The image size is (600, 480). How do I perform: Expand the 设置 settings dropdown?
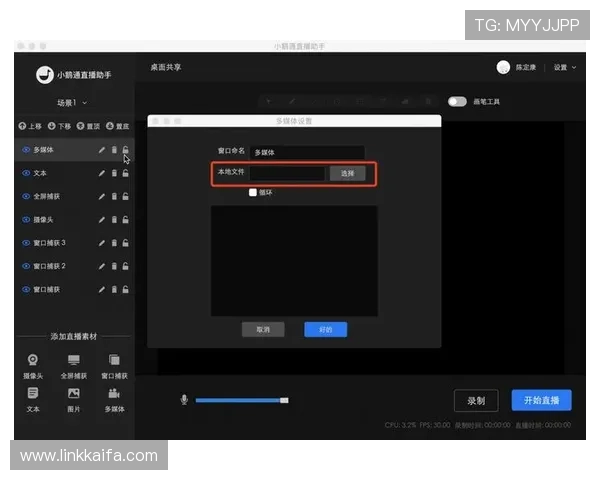click(x=565, y=67)
